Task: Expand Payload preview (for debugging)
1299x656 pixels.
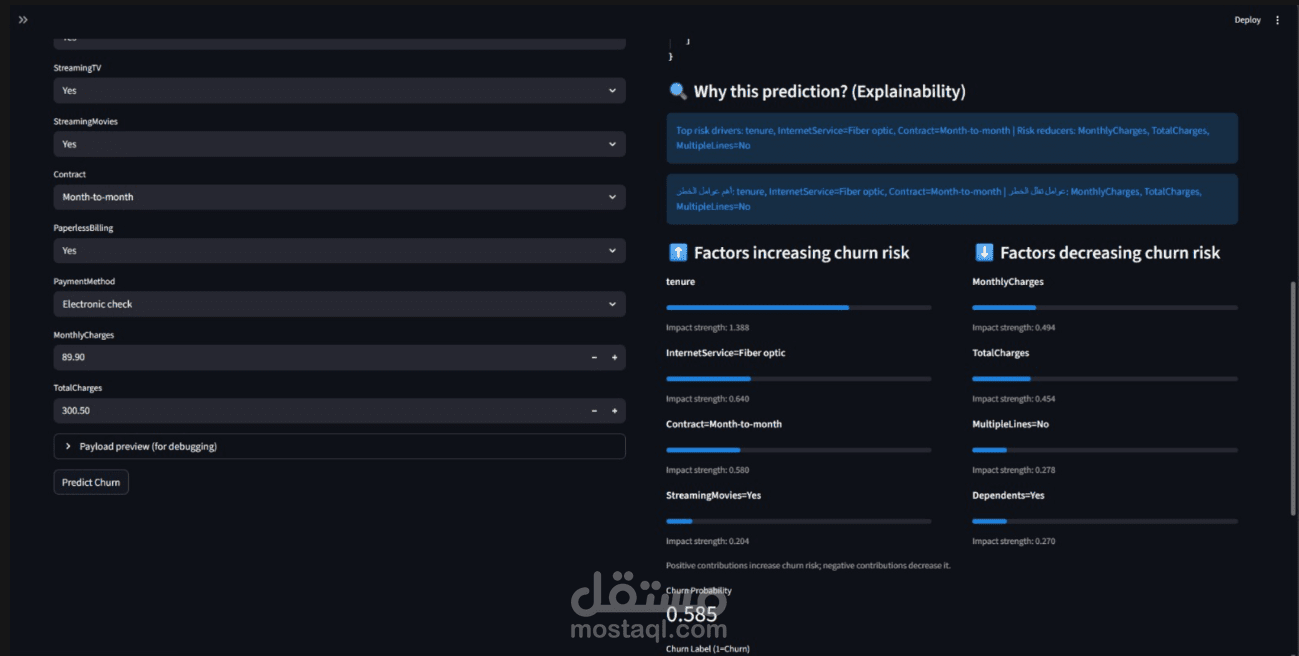Action: point(340,446)
